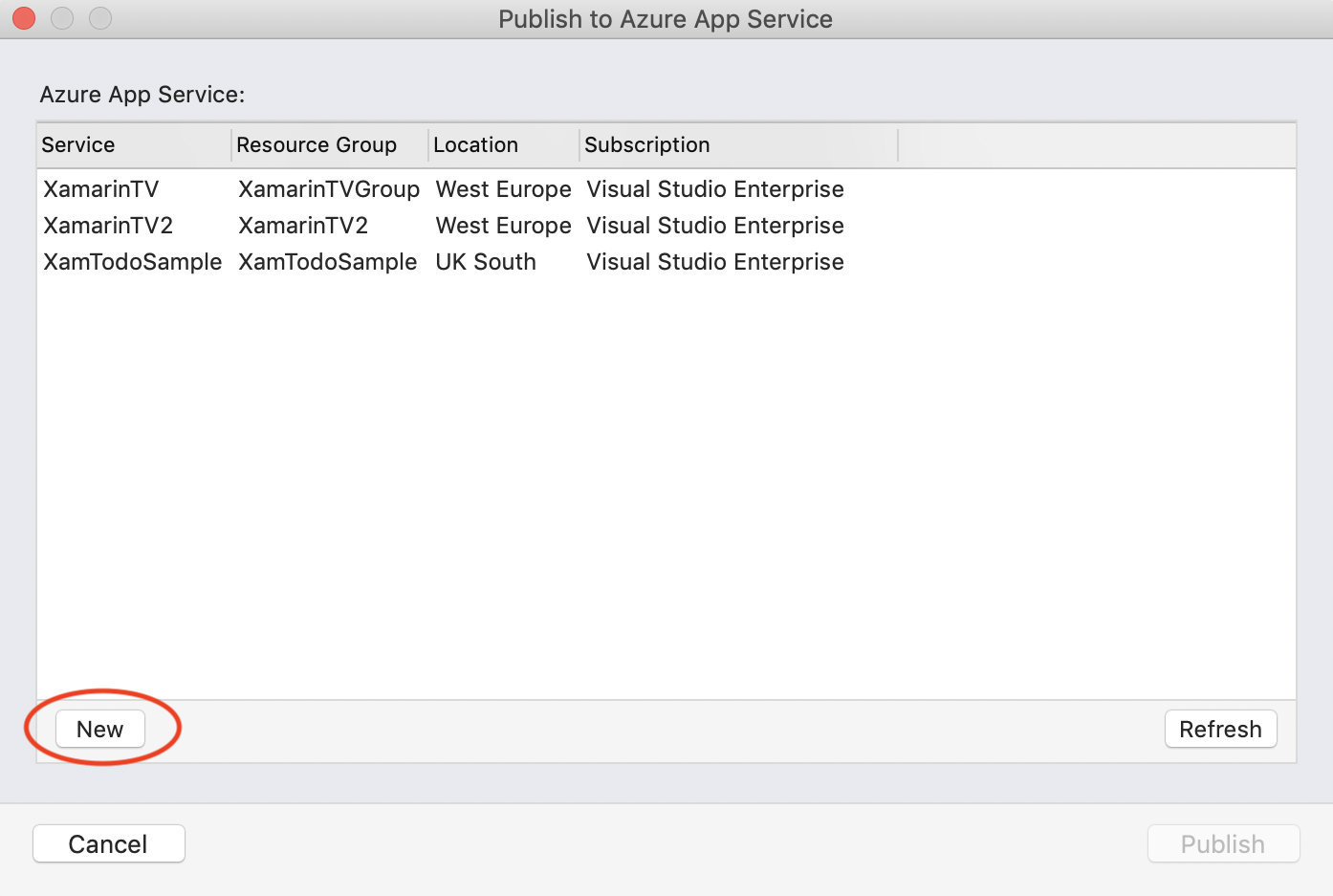Click Visual Studio Enterprise in XamarinTVGroup row

coord(715,189)
